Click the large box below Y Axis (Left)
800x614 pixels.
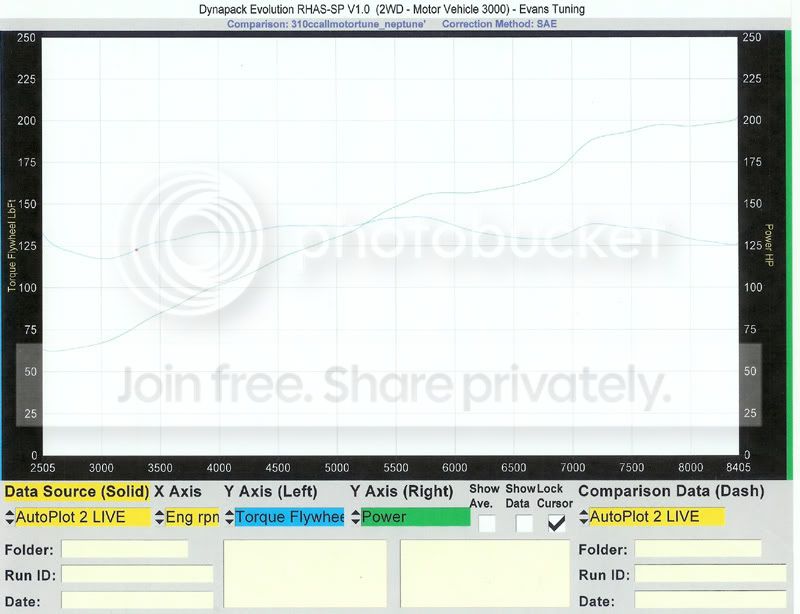point(306,576)
